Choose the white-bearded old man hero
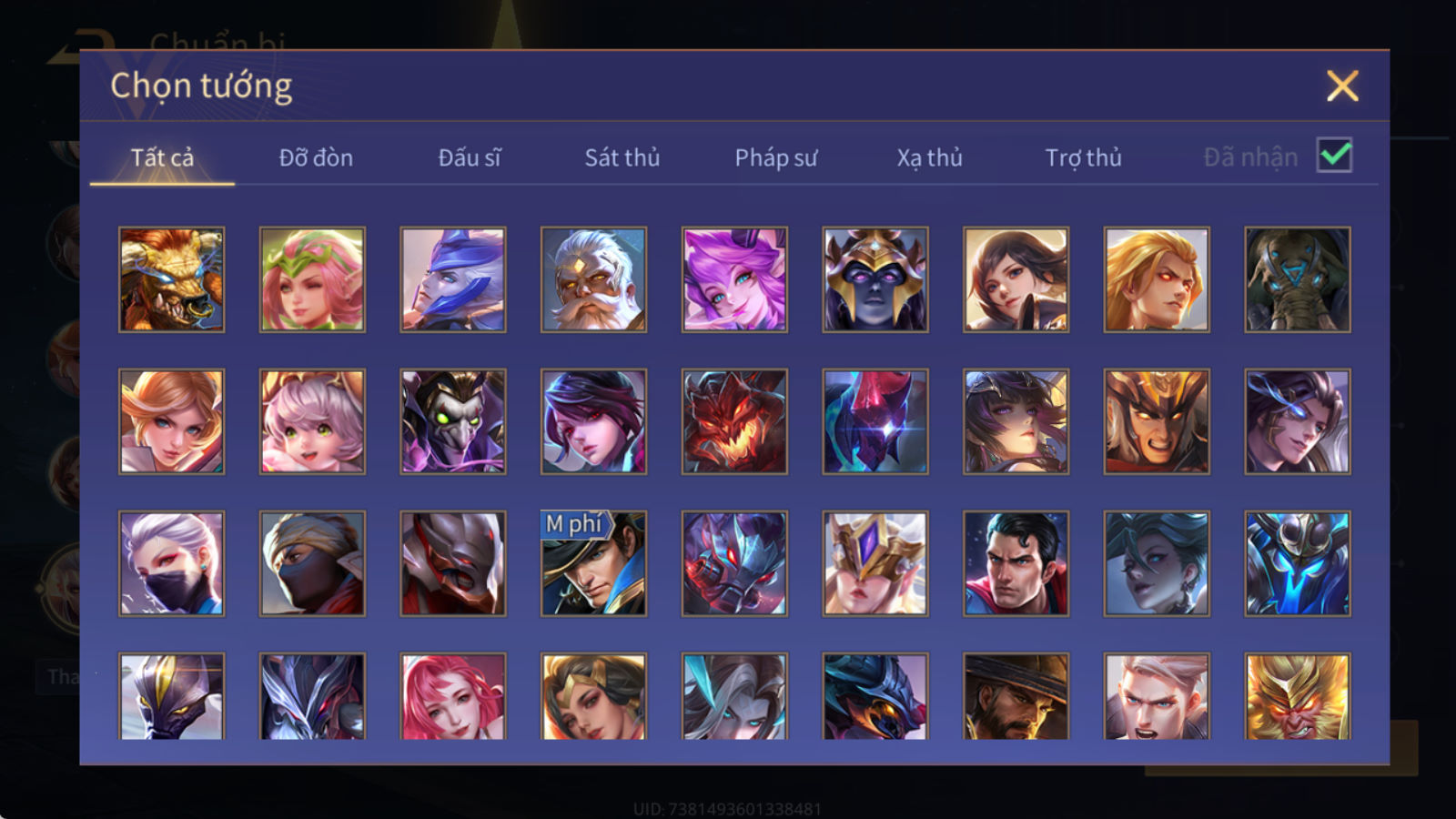 (593, 279)
